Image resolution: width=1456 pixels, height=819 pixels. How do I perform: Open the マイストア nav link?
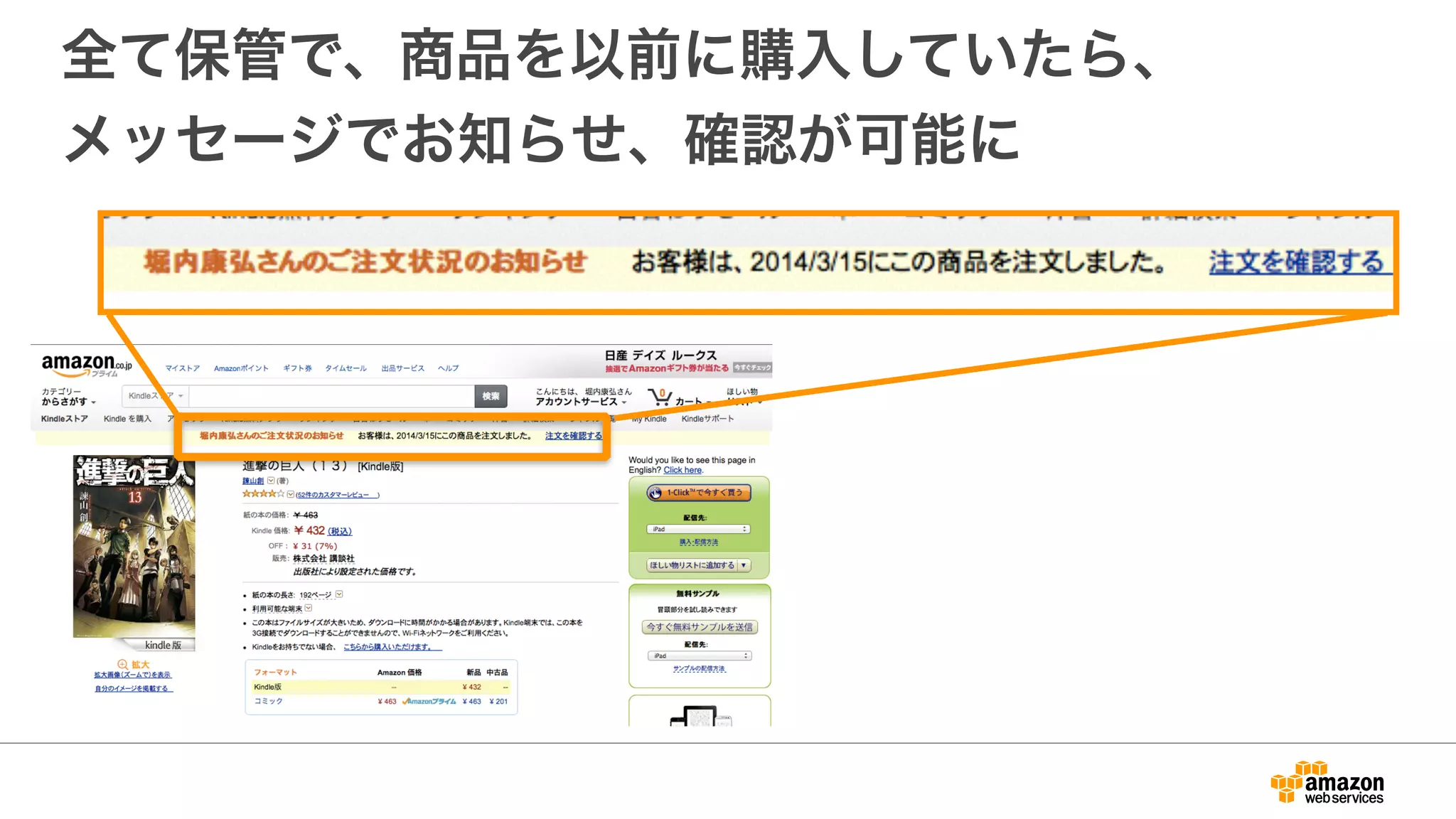pyautogui.click(x=183, y=368)
